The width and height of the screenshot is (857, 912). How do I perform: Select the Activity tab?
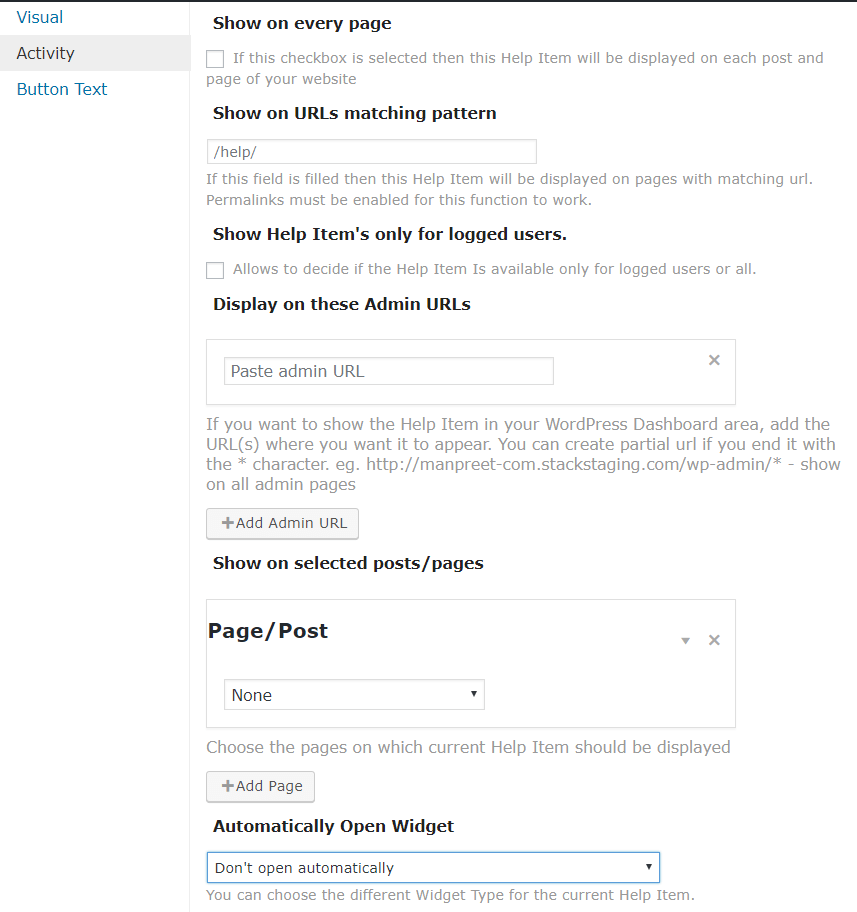(46, 53)
